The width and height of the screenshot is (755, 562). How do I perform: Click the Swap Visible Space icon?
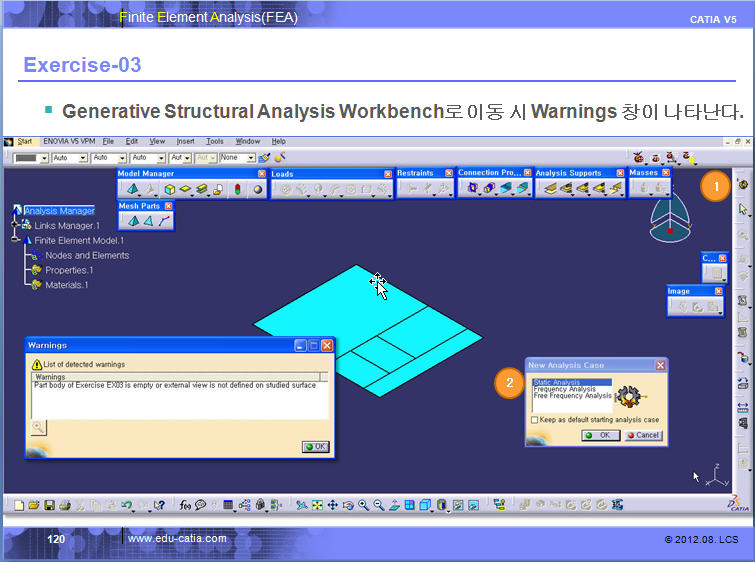click(x=473, y=505)
